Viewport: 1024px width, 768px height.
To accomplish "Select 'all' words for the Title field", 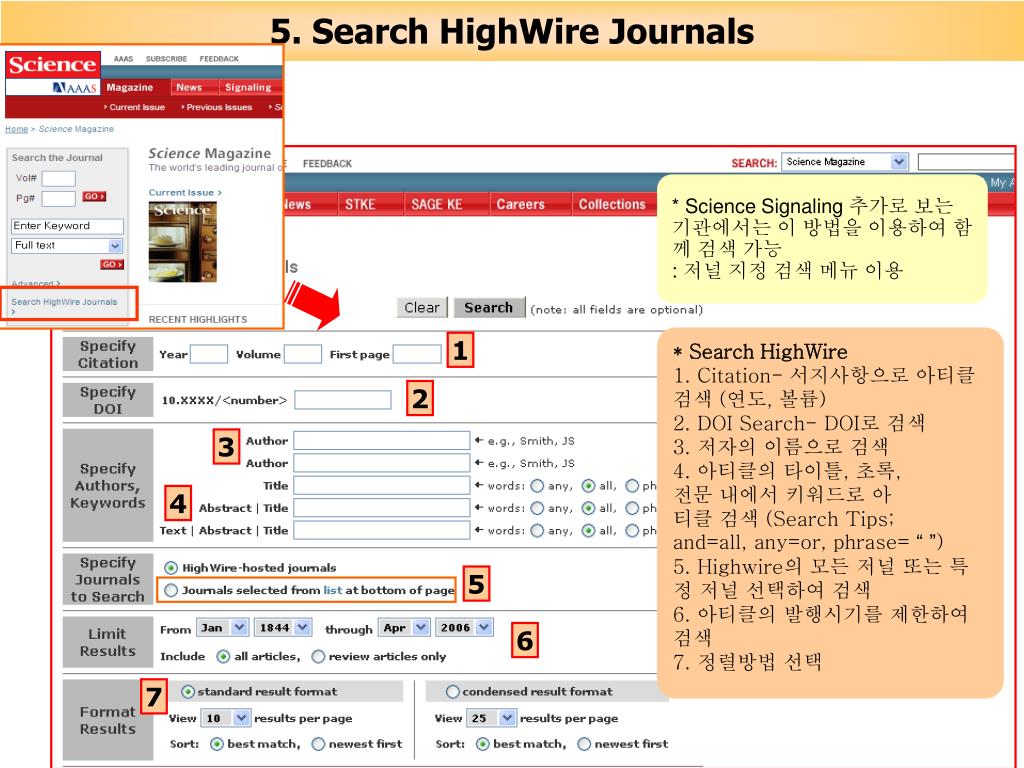I will (x=588, y=486).
